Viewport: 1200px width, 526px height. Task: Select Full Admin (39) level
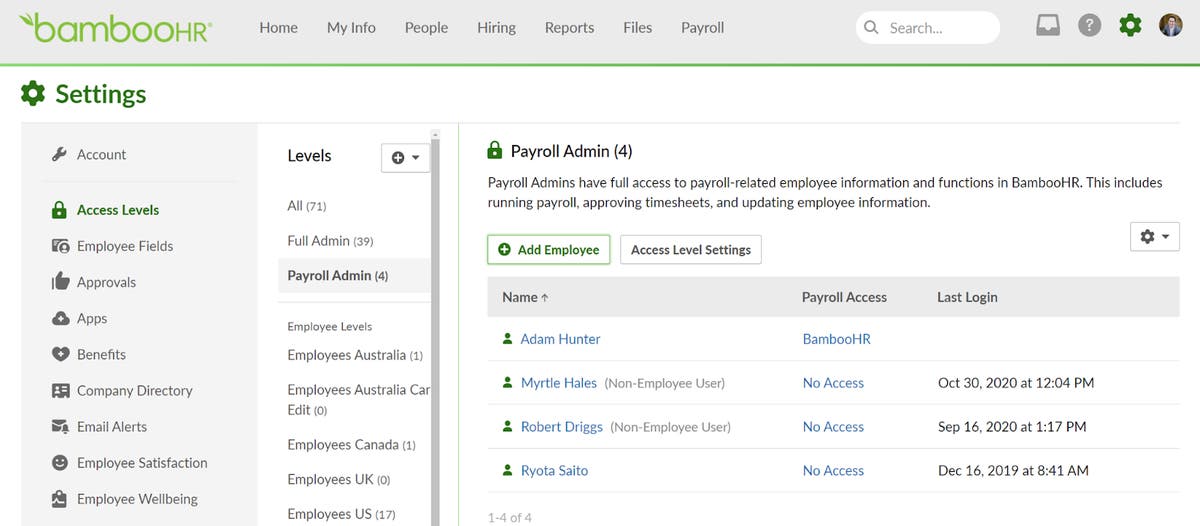(x=330, y=241)
